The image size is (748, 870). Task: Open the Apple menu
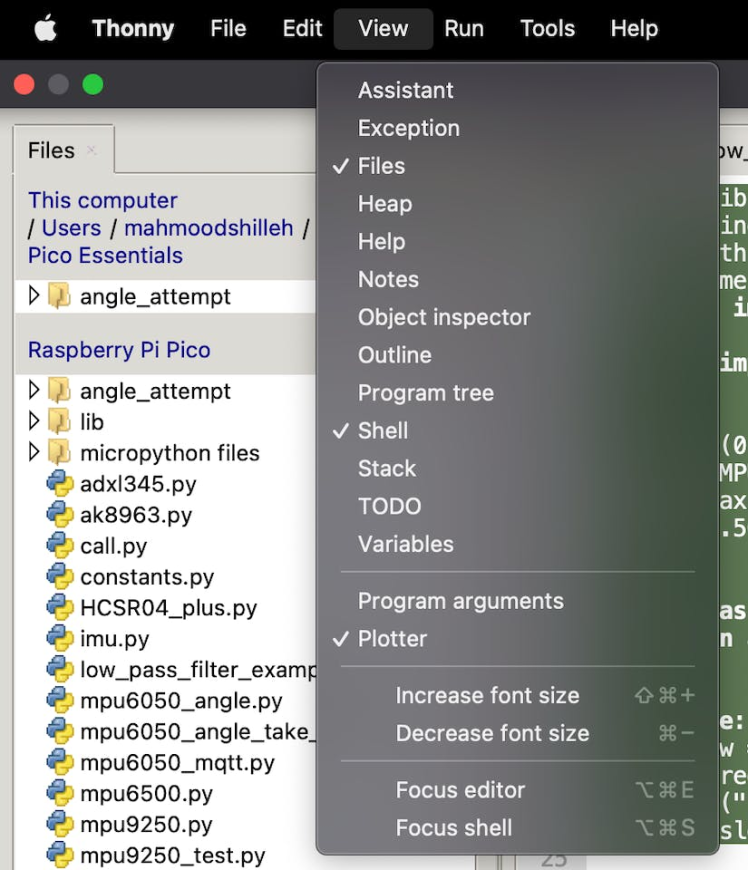tap(45, 29)
